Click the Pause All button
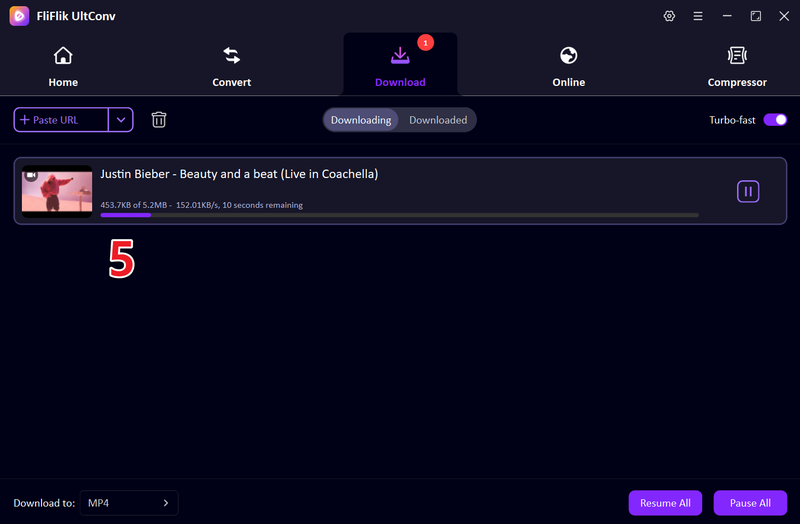The image size is (800, 524). point(750,503)
